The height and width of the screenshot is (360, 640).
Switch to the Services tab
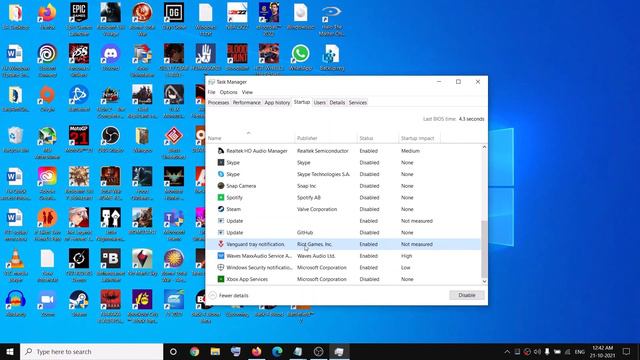click(x=358, y=102)
